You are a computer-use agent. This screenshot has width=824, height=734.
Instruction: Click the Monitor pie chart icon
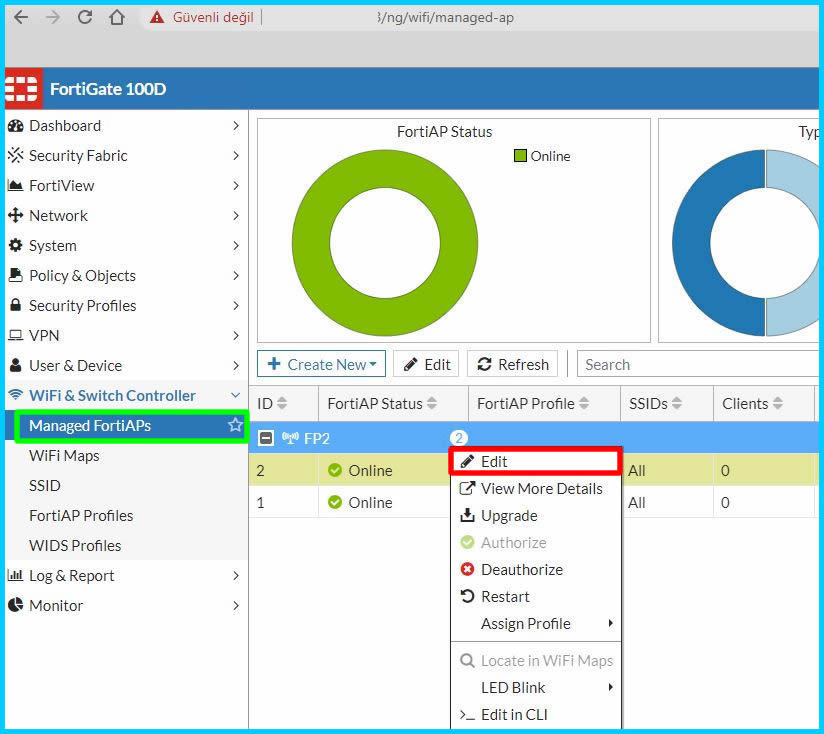point(16,605)
